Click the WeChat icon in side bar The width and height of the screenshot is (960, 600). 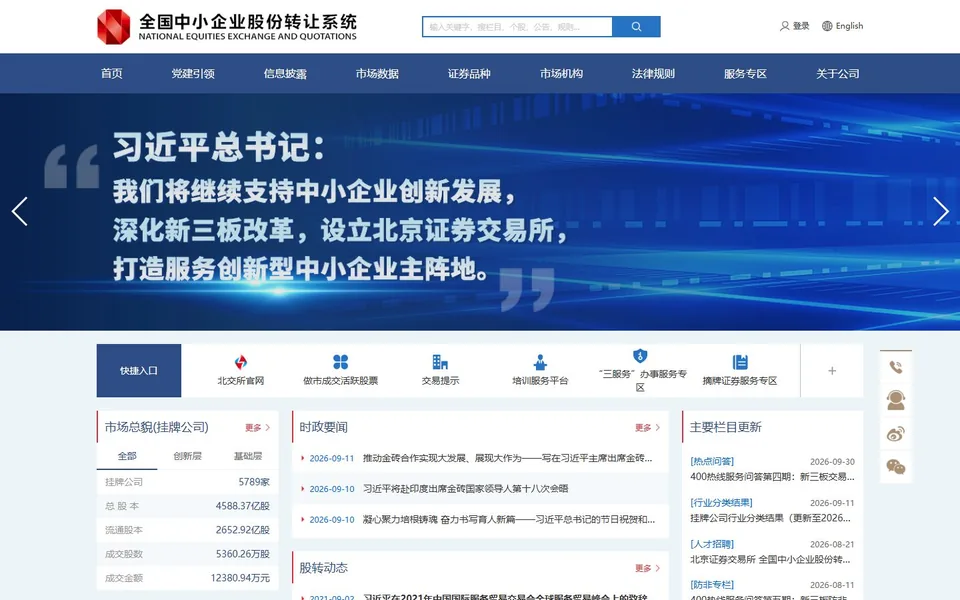click(x=896, y=467)
